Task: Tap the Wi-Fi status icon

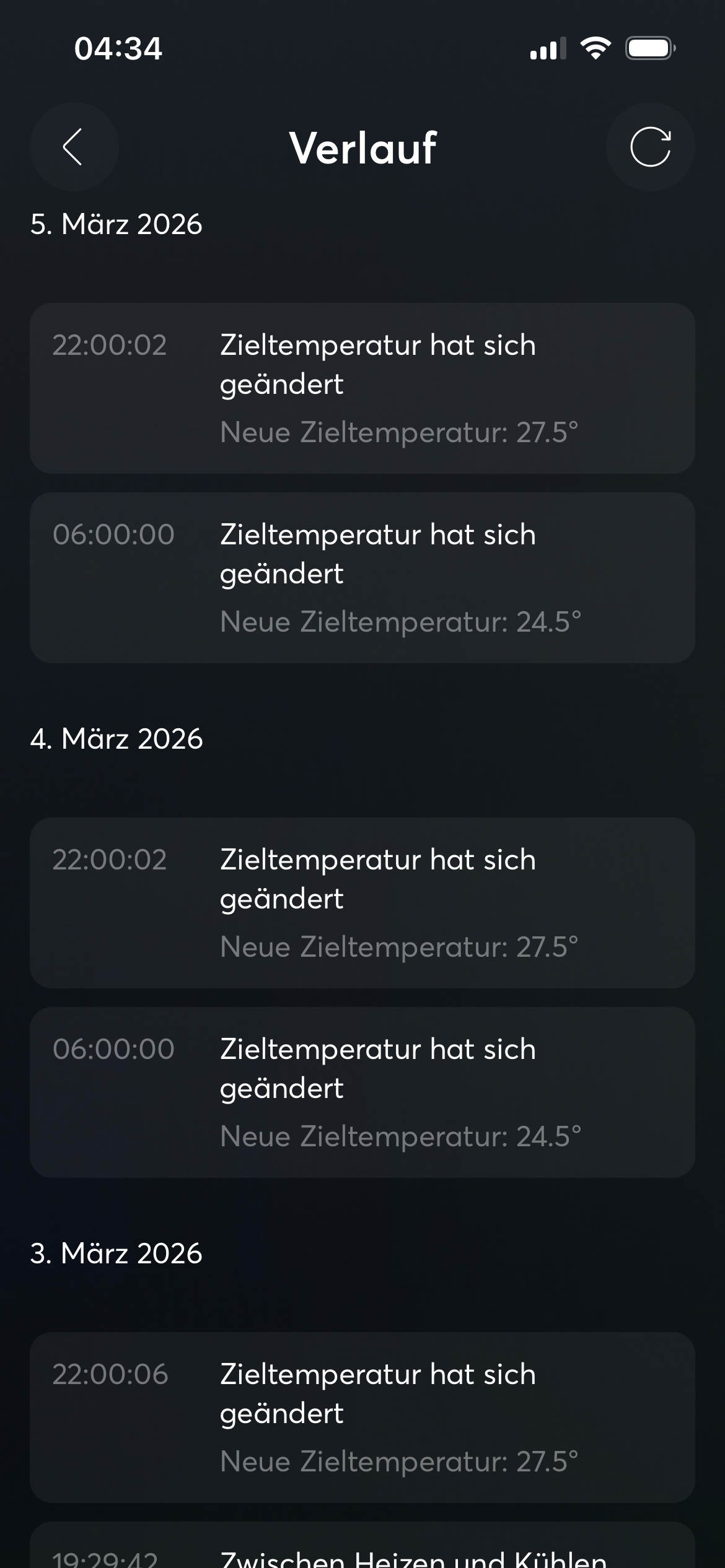Action: click(595, 48)
